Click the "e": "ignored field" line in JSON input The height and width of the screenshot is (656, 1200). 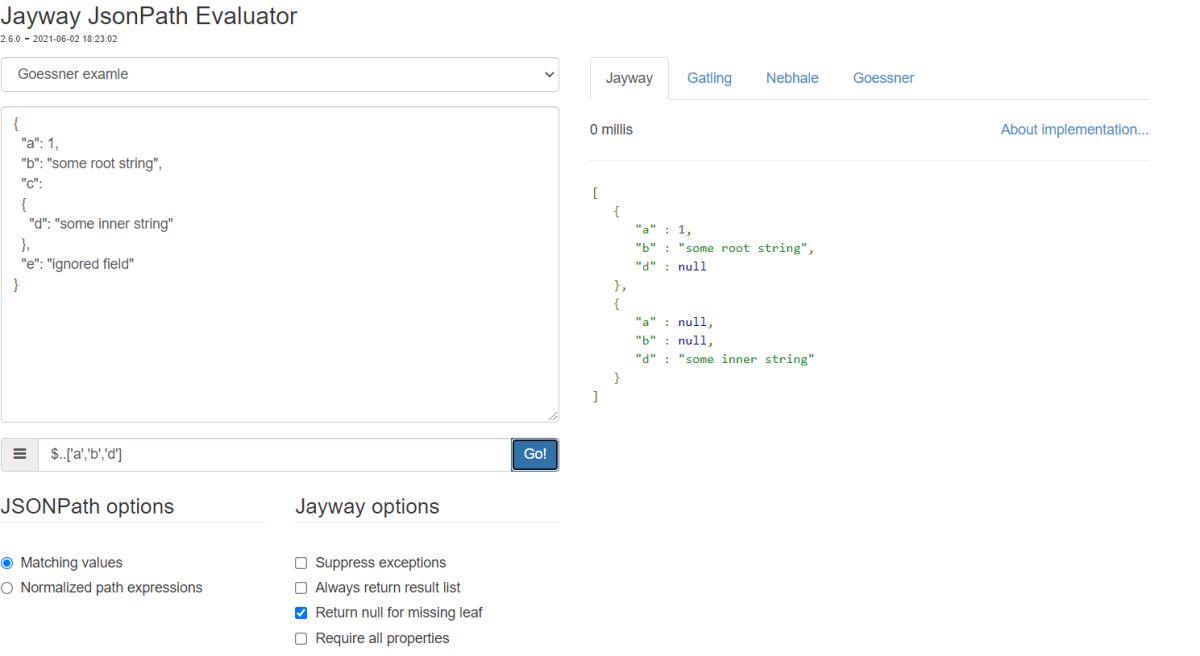pyautogui.click(x=77, y=264)
